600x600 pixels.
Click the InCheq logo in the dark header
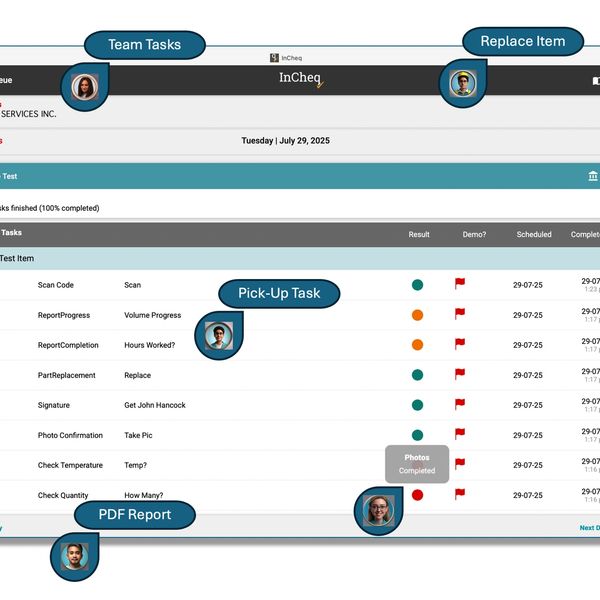coord(301,79)
